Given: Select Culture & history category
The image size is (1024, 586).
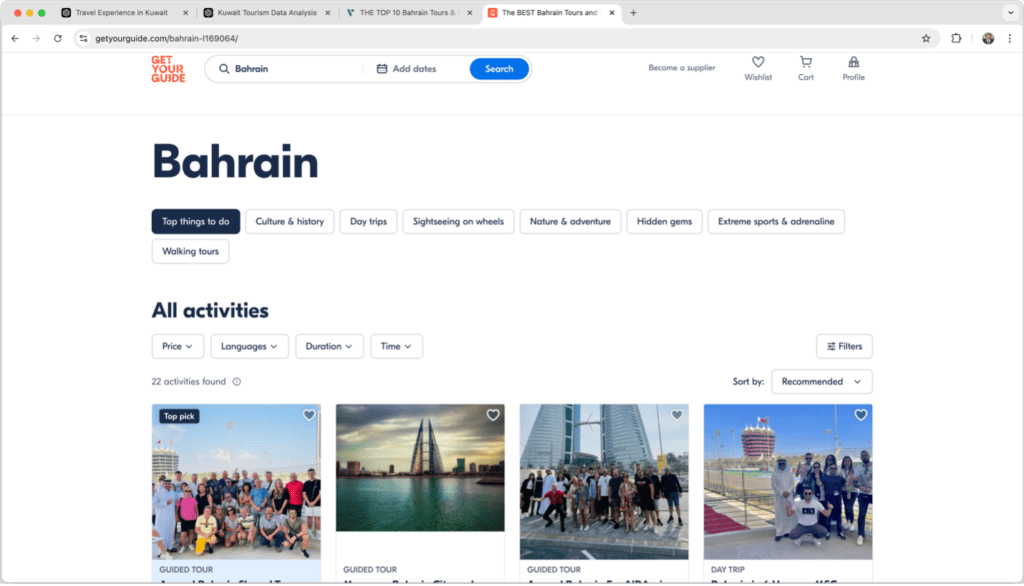Looking at the screenshot, I should pos(290,221).
